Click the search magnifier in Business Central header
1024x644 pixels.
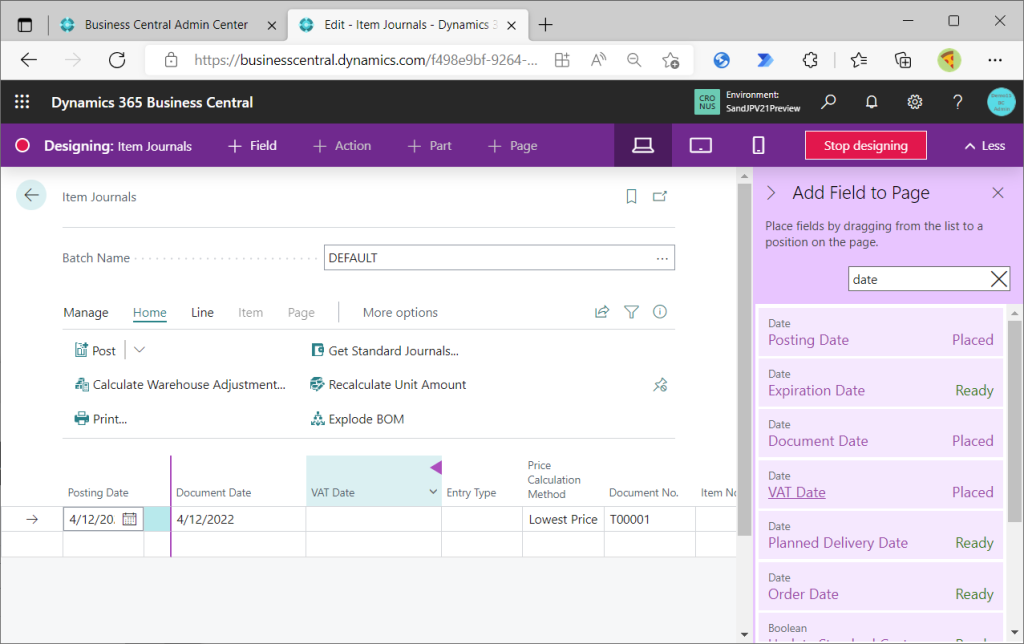pos(828,102)
